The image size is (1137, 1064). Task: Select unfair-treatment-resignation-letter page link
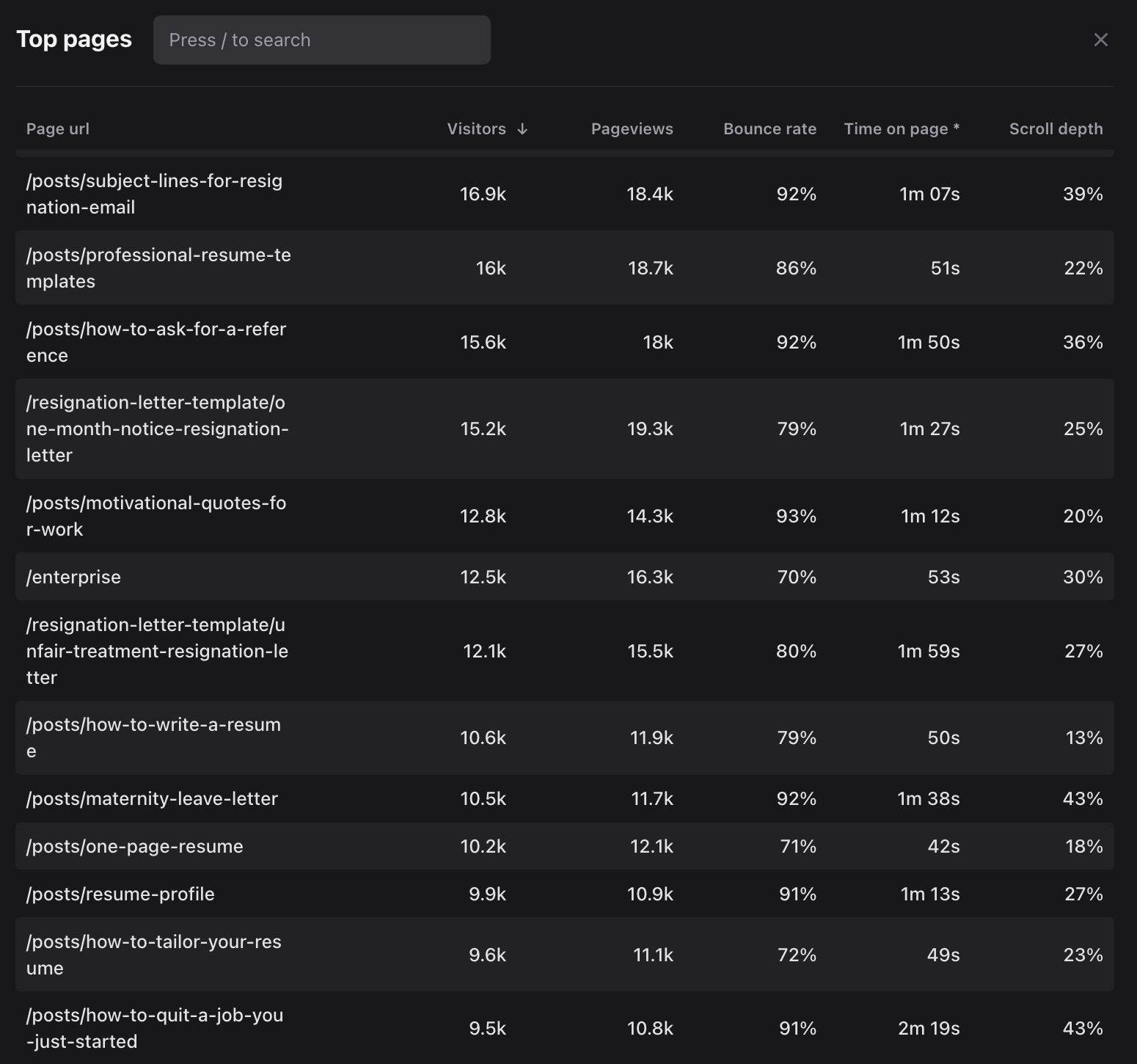[157, 651]
